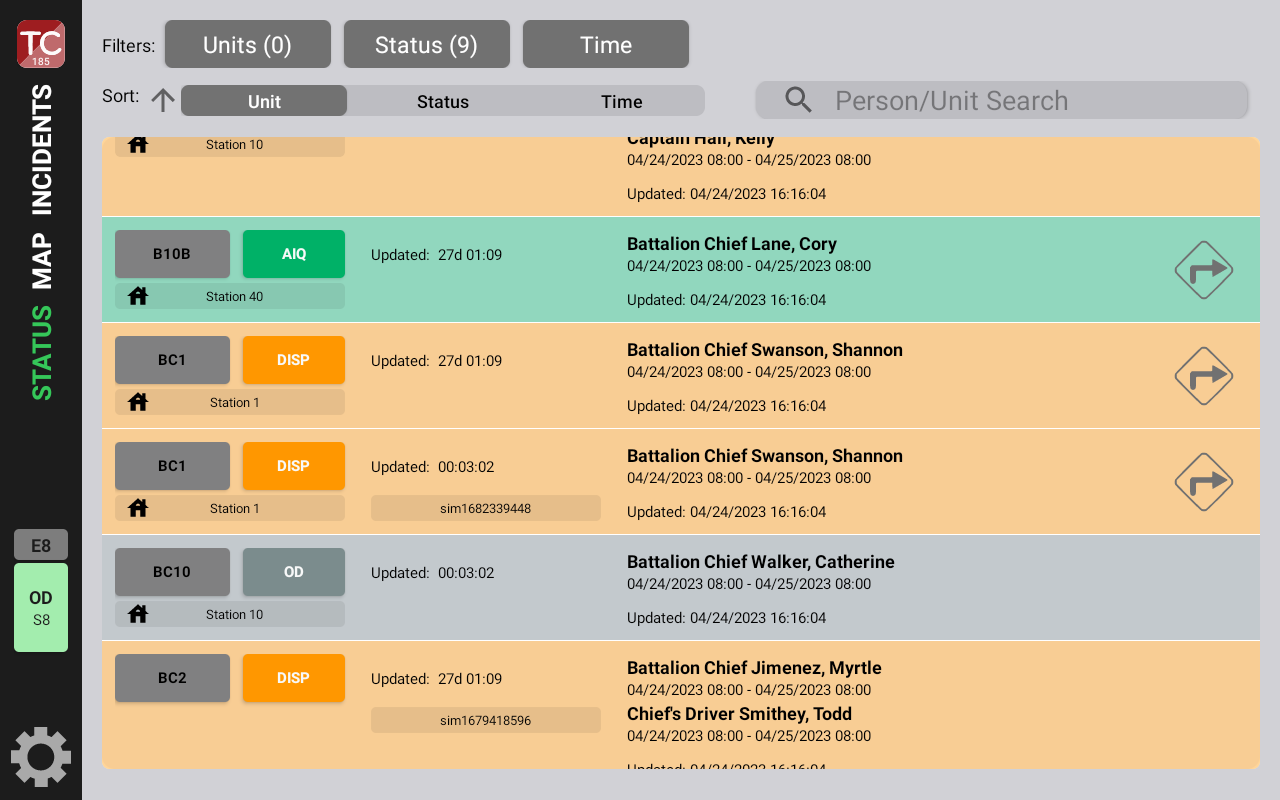Click the search magnifier icon
Viewport: 1280px width, 800px height.
click(x=798, y=100)
